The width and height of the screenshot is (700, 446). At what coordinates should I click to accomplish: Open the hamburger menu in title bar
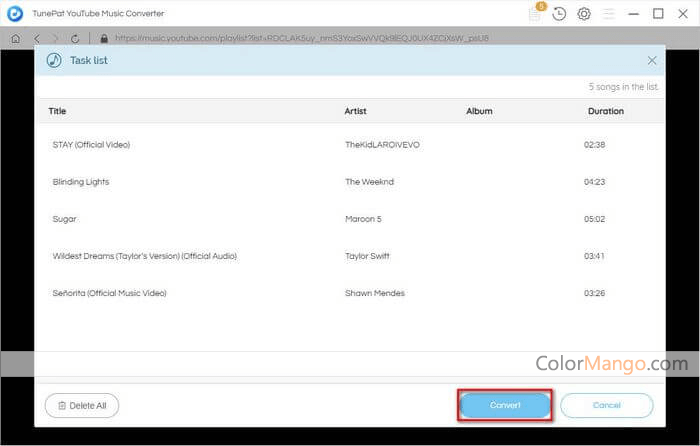pos(608,14)
